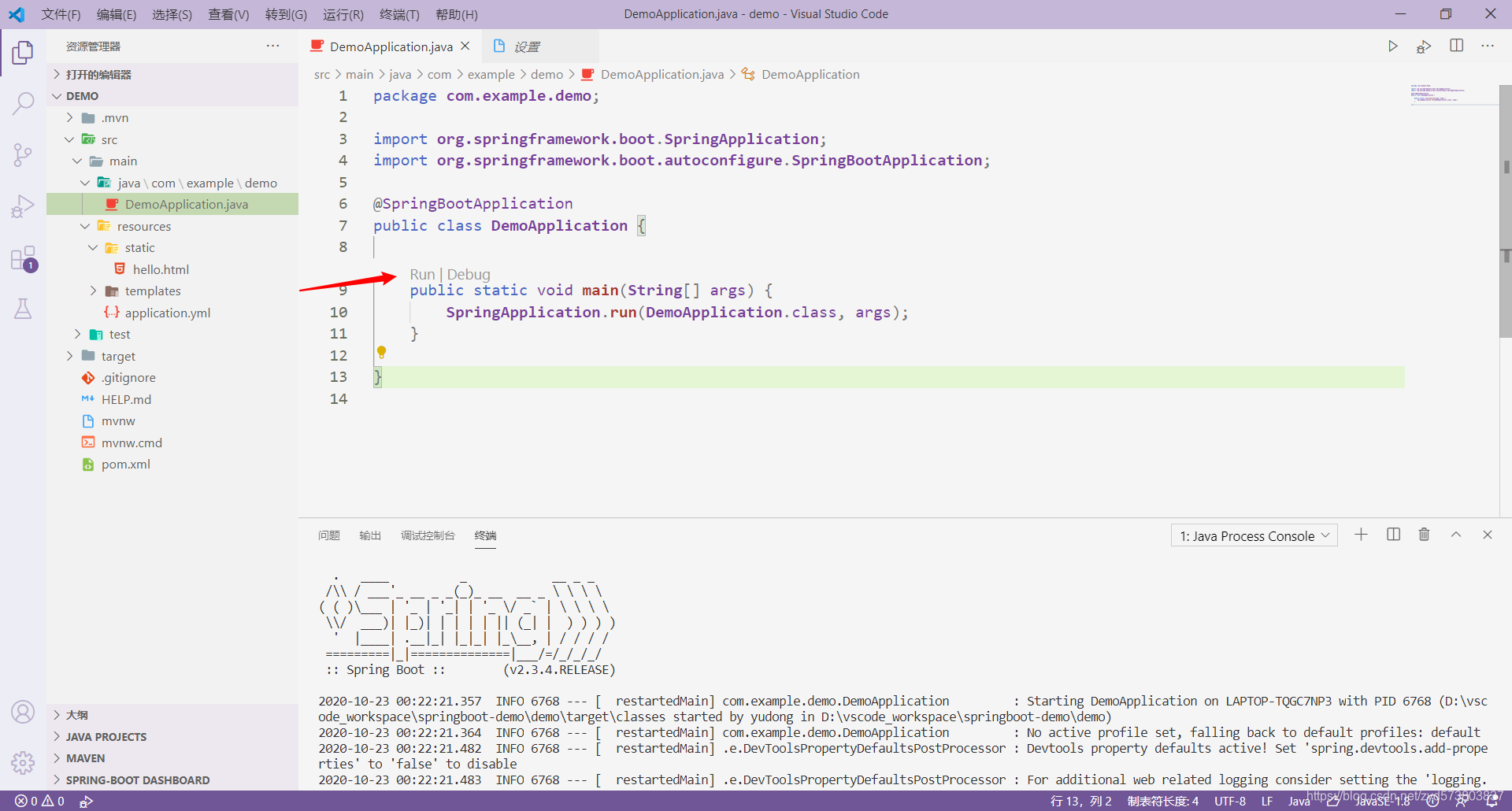Open the Search view in activity bar
This screenshot has width=1512, height=811.
point(23,103)
